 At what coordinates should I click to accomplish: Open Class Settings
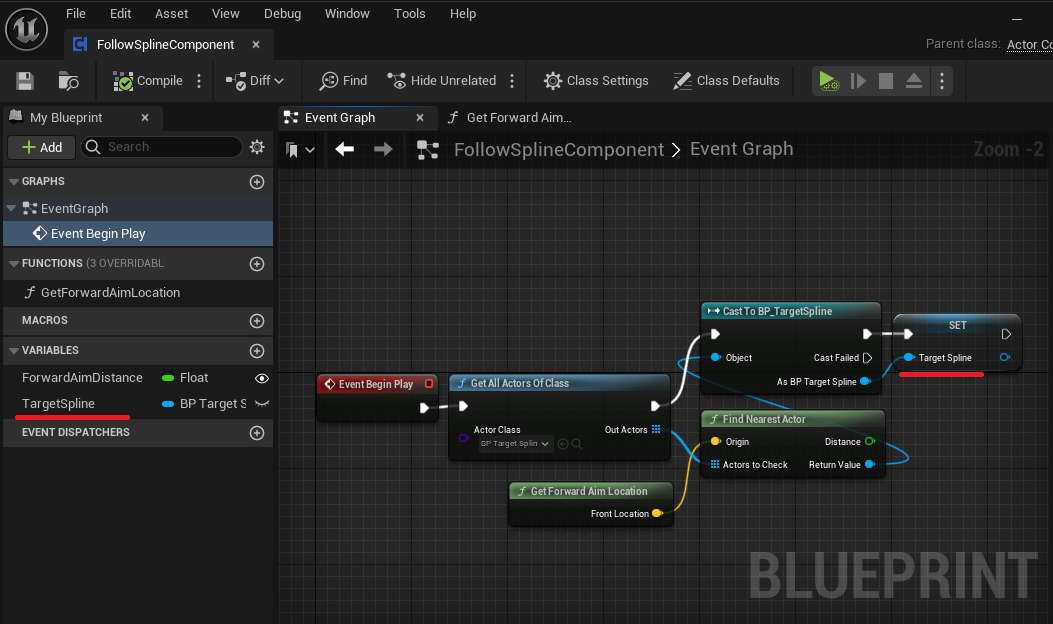(x=596, y=81)
